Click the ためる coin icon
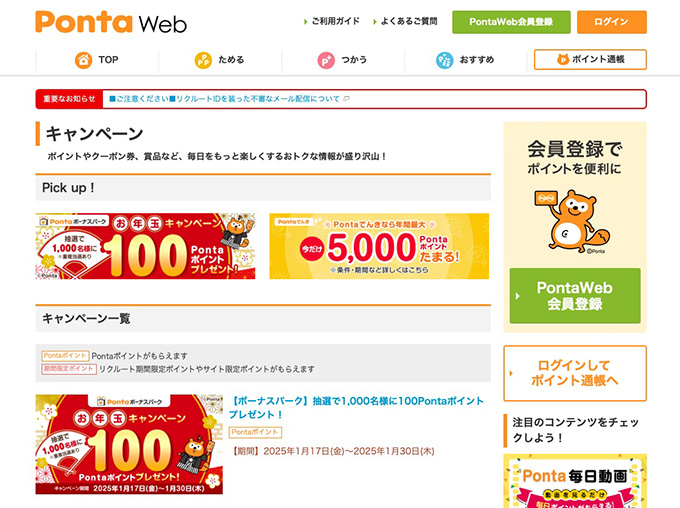The height and width of the screenshot is (508, 680). 203,60
